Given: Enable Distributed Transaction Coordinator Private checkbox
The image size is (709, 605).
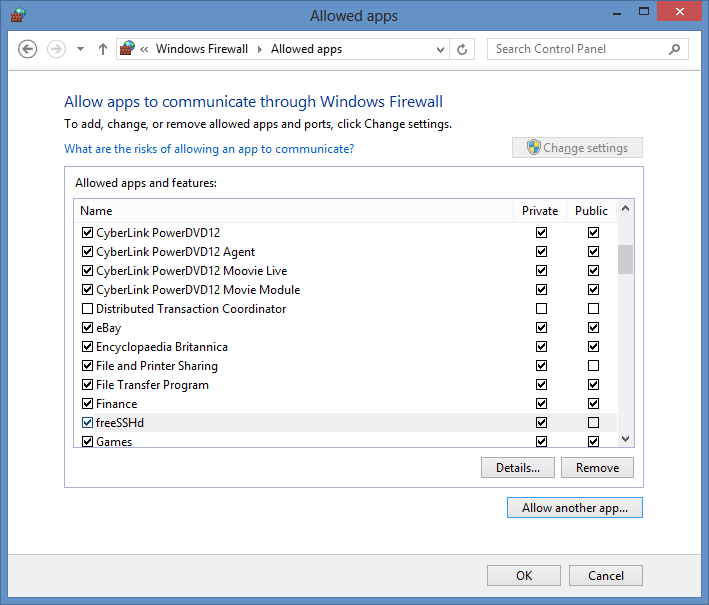Looking at the screenshot, I should (x=541, y=308).
